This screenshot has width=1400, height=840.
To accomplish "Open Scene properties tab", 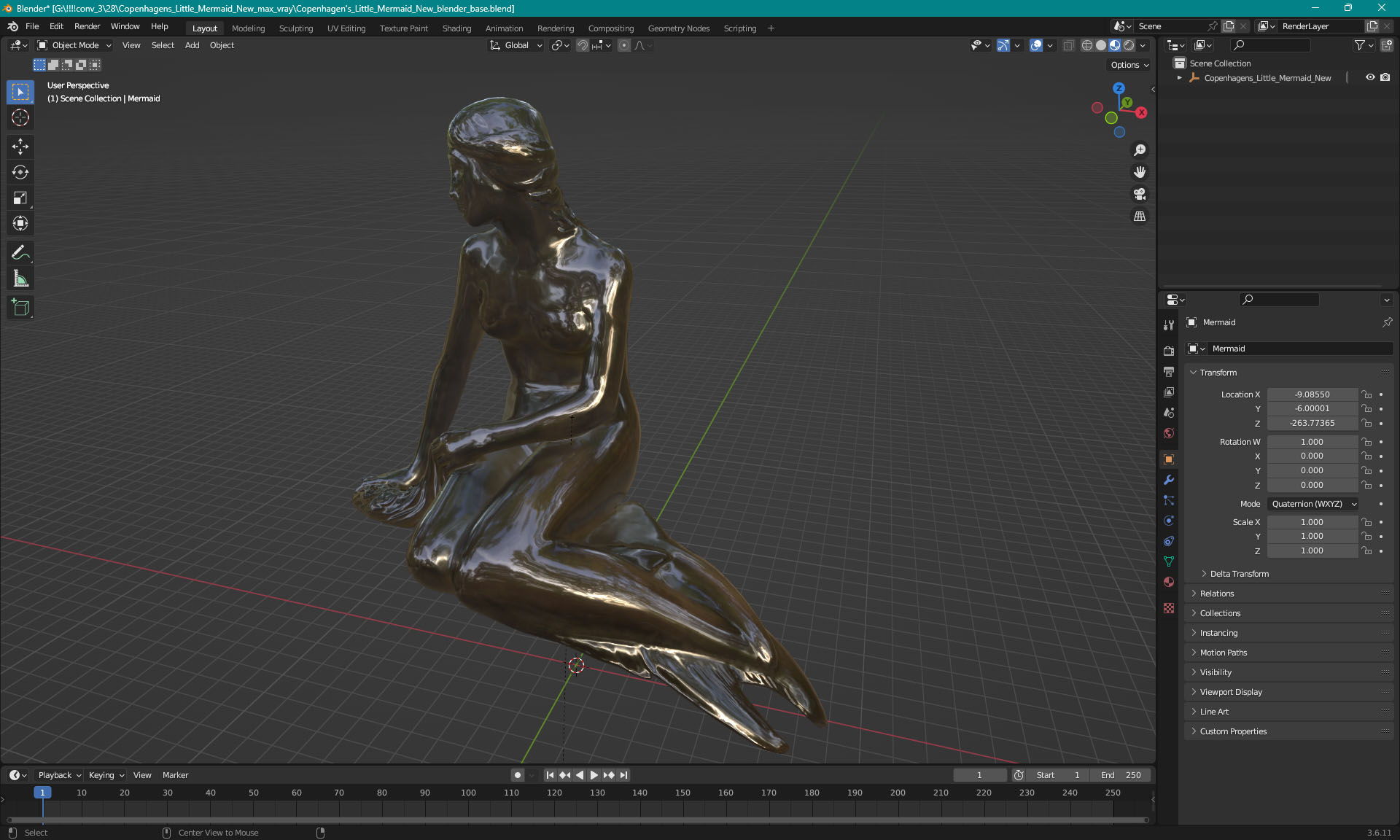I will point(1169,412).
